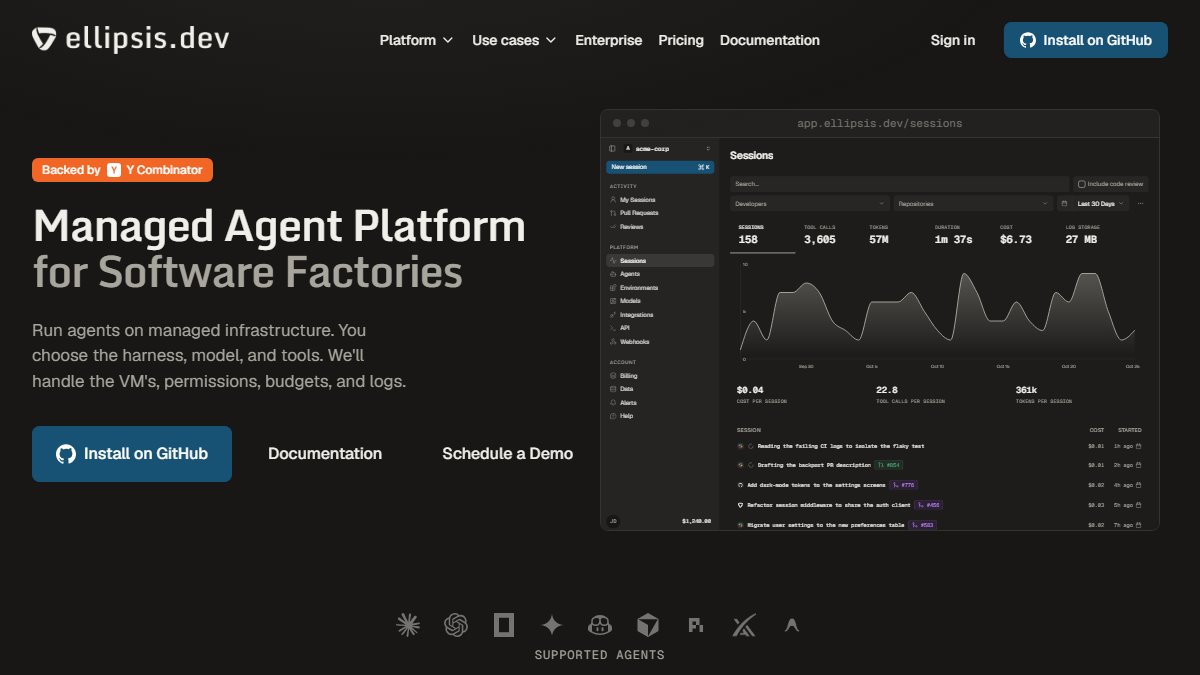Open Documentation in the top navigation

coord(770,40)
